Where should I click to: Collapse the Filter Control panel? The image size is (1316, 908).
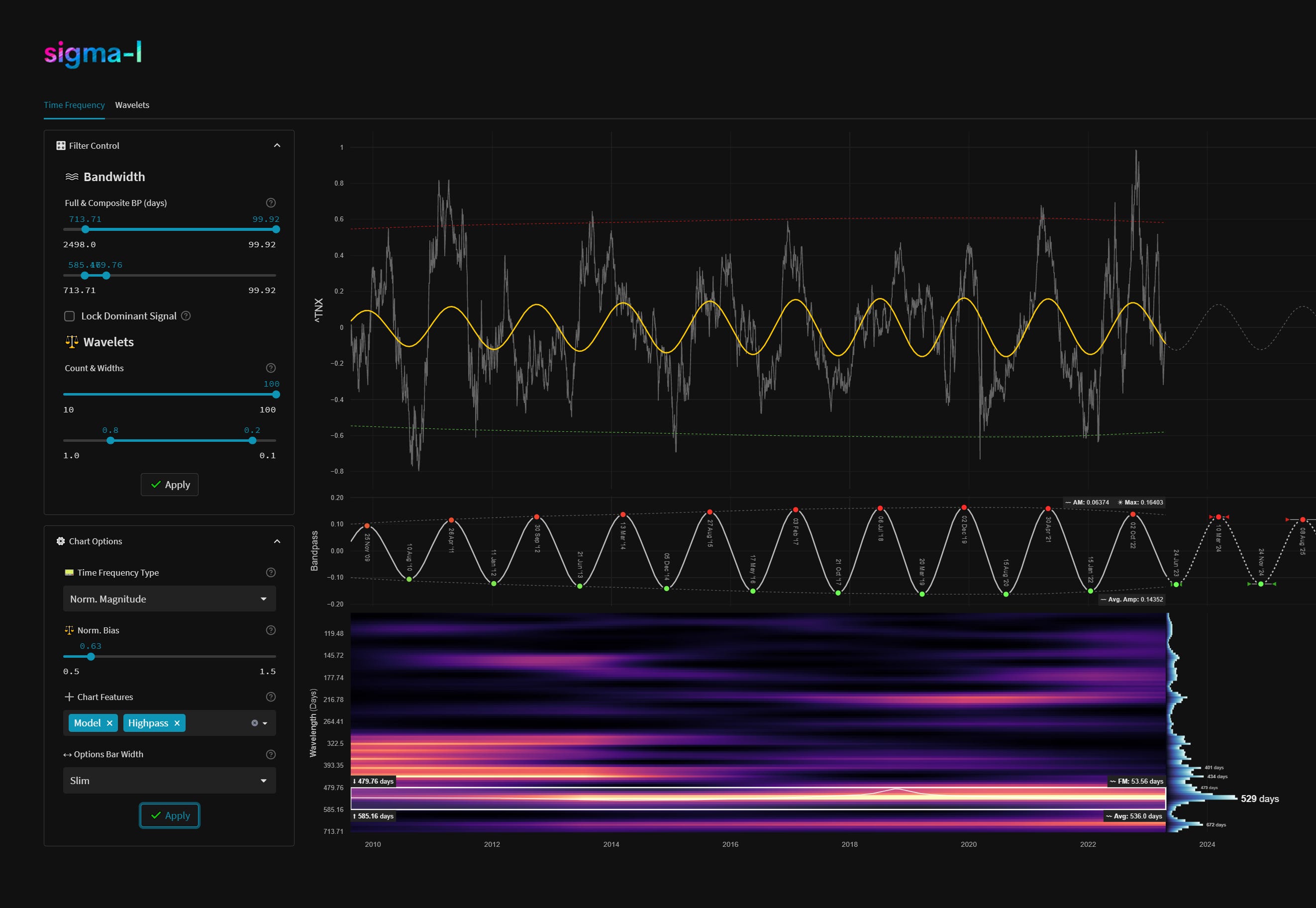(277, 146)
